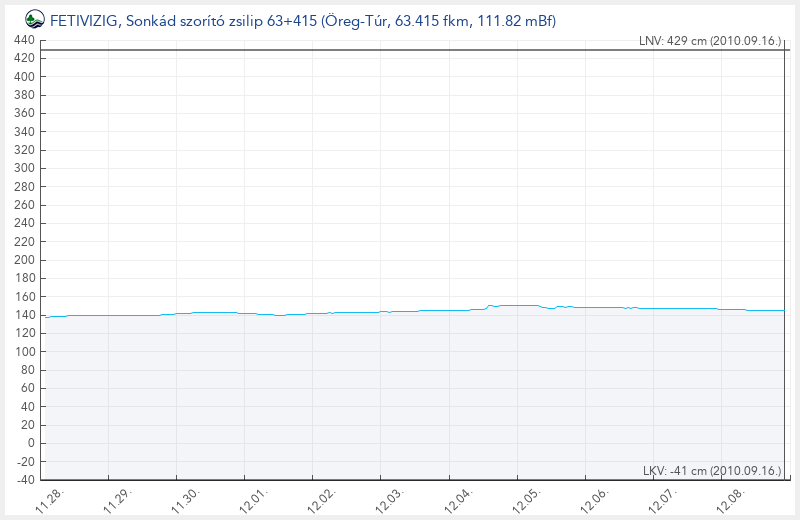Click the 200 value on the y-axis

tap(25, 260)
